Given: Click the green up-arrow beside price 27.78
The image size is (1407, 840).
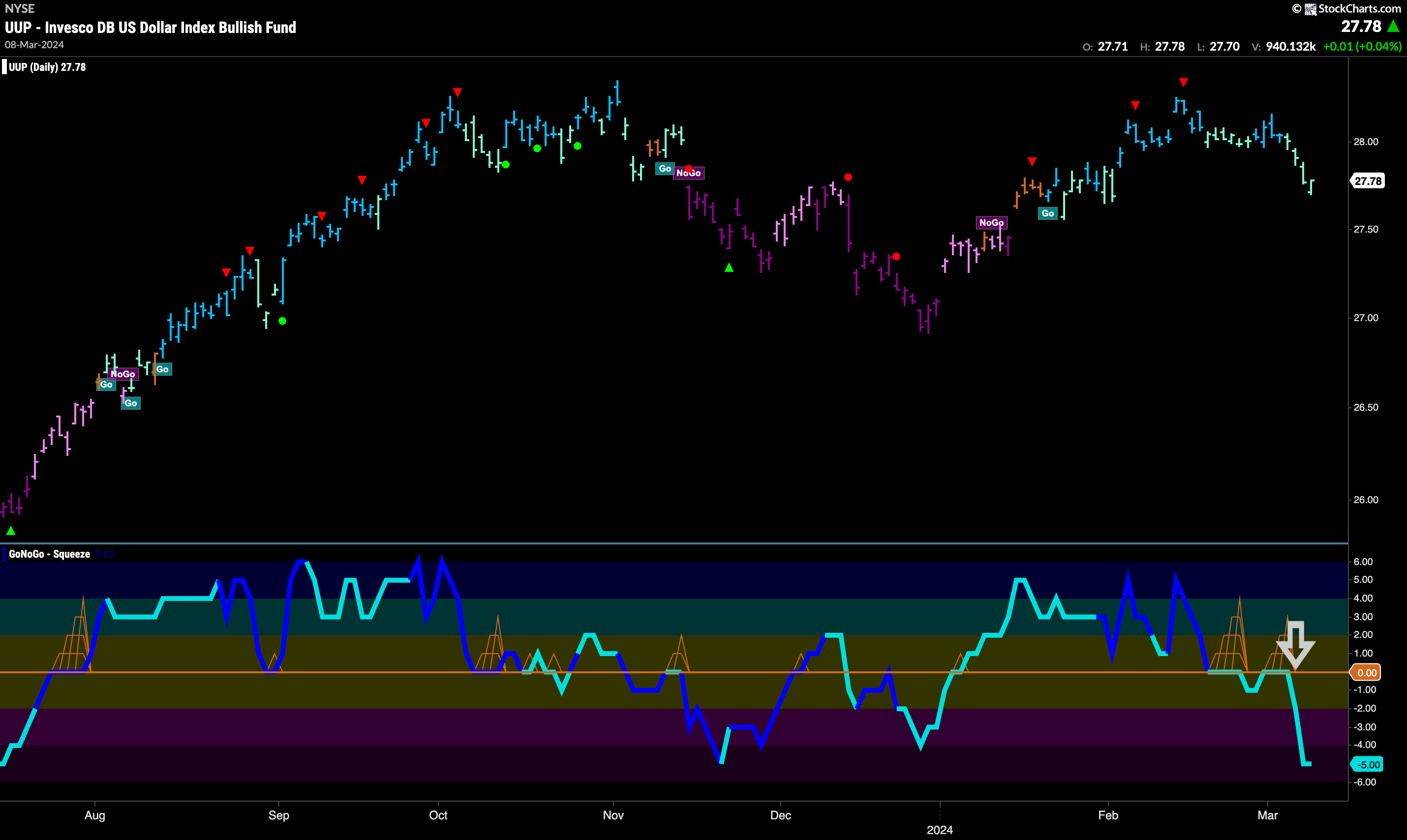Looking at the screenshot, I should click(1393, 27).
